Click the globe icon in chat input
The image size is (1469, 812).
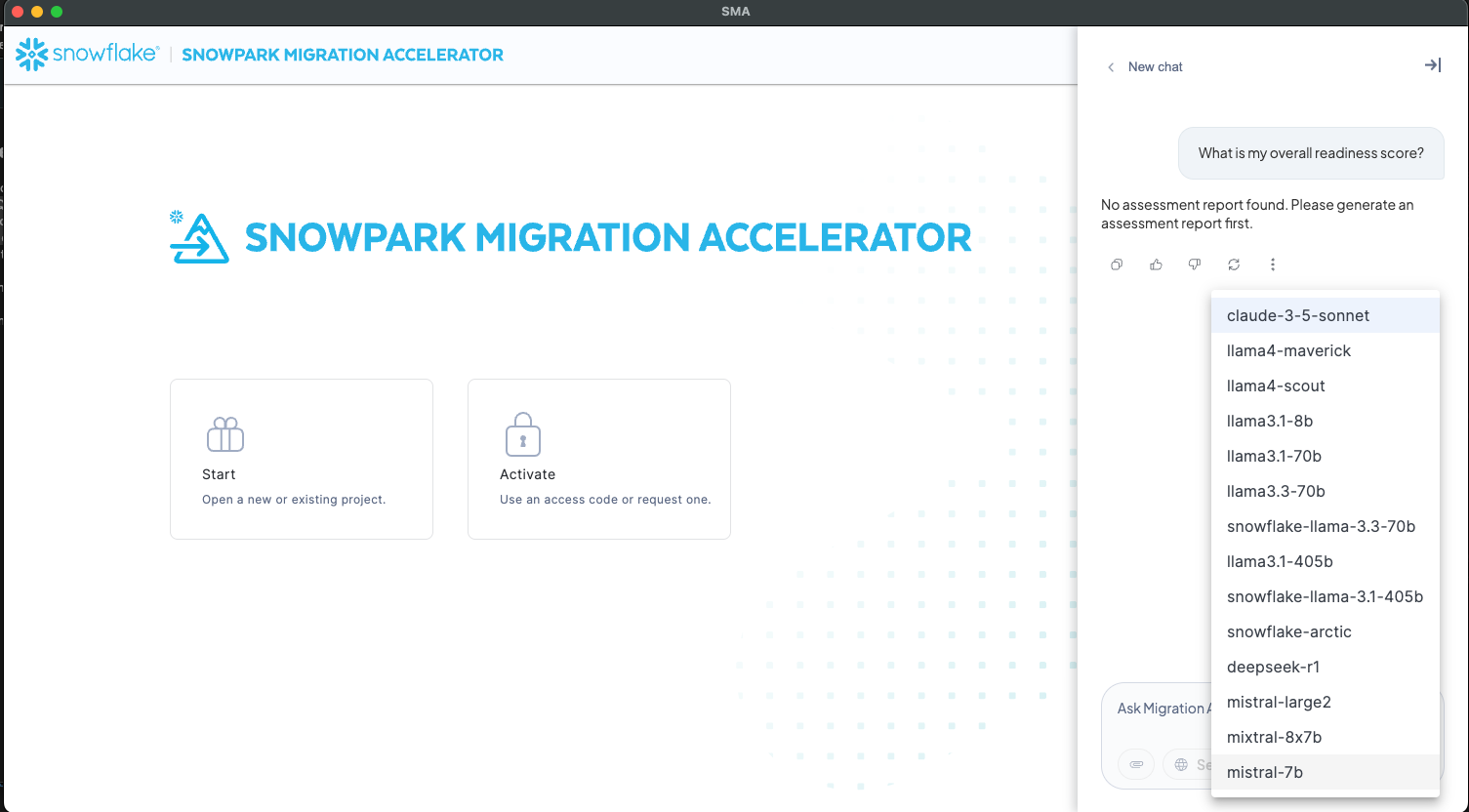[1181, 764]
